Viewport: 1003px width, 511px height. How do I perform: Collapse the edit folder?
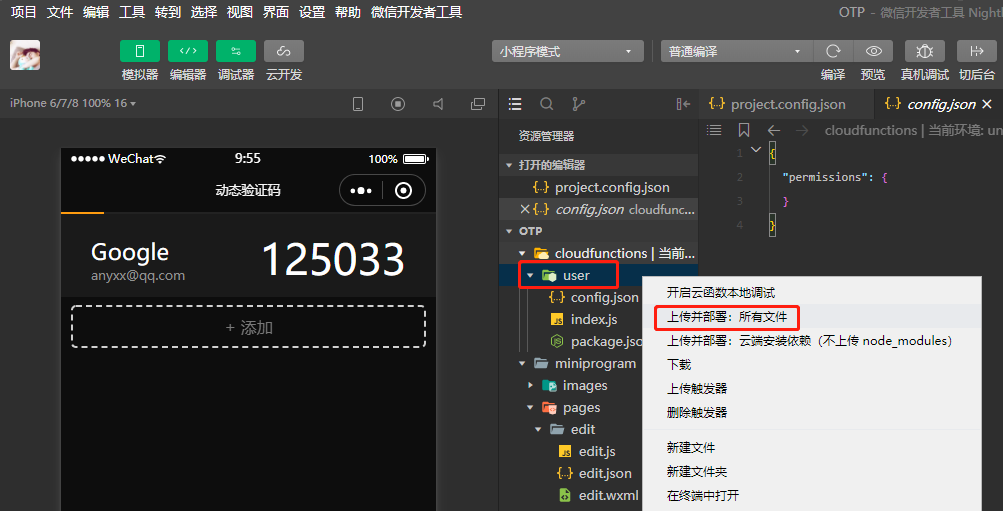[539, 429]
